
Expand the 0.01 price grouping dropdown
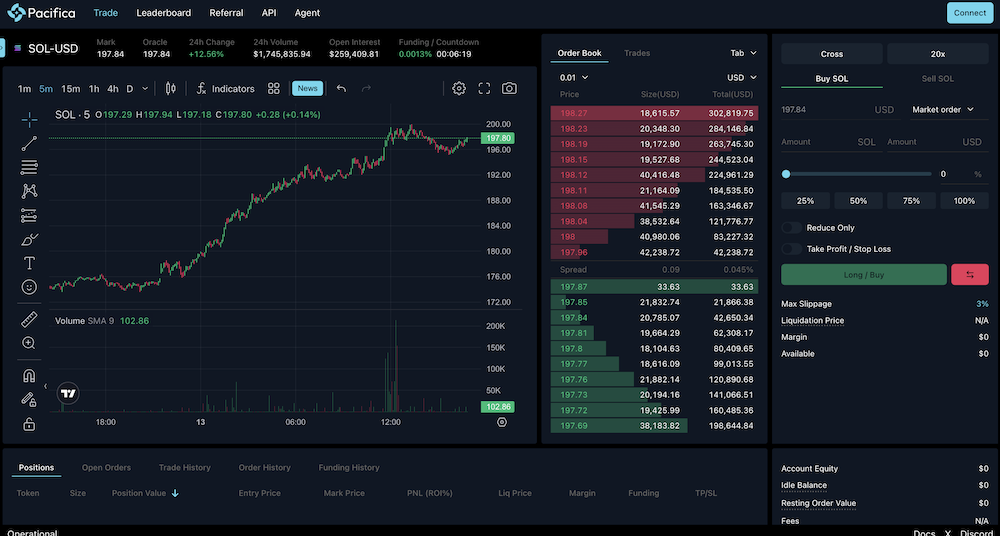tap(573, 77)
